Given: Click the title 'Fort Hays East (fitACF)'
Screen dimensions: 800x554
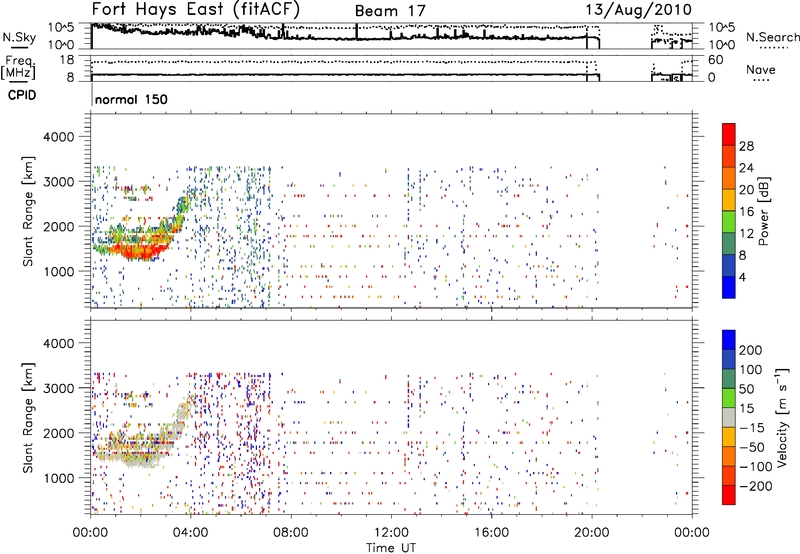Looking at the screenshot, I should [196, 10].
